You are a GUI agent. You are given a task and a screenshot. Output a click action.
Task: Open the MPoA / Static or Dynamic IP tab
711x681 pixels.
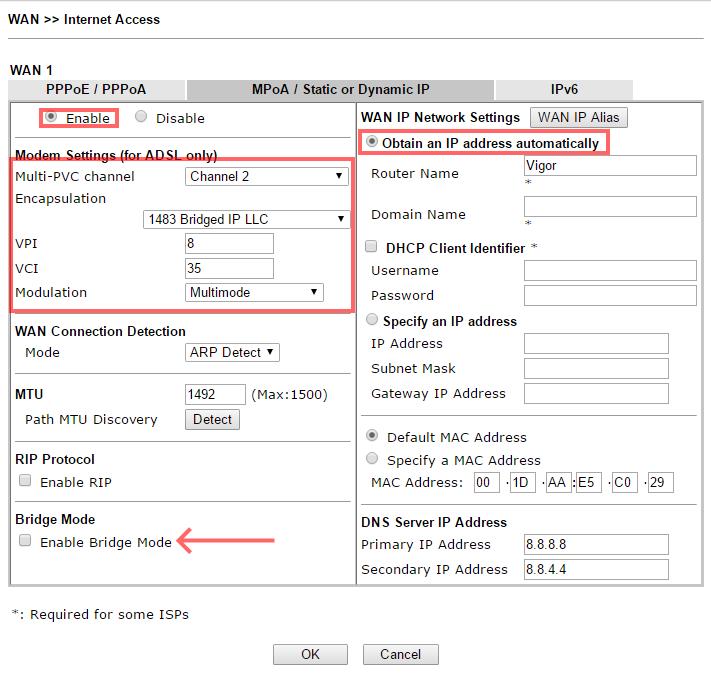340,89
